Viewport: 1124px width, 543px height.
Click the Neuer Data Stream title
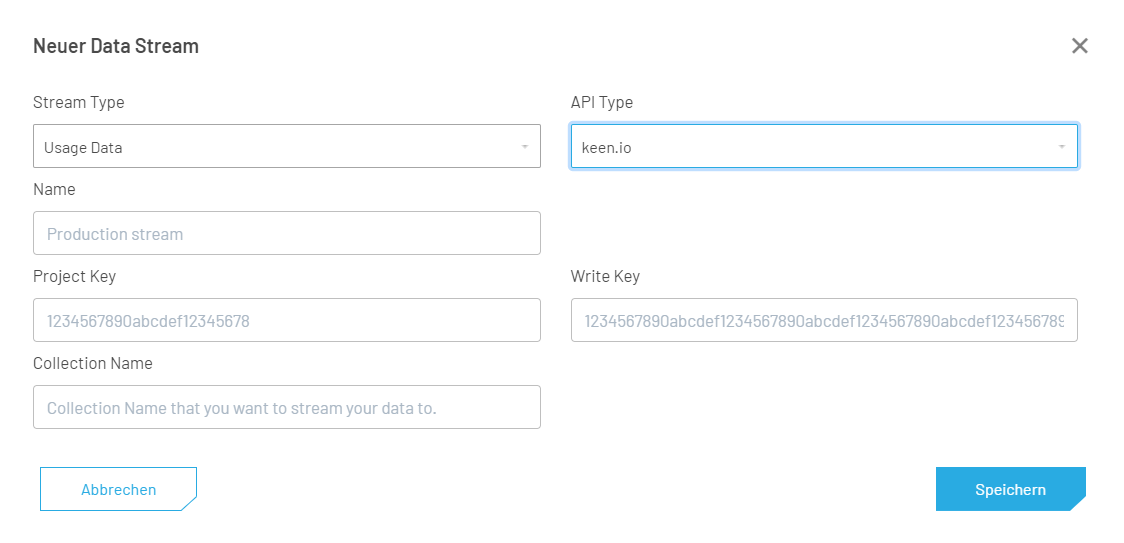tap(116, 46)
